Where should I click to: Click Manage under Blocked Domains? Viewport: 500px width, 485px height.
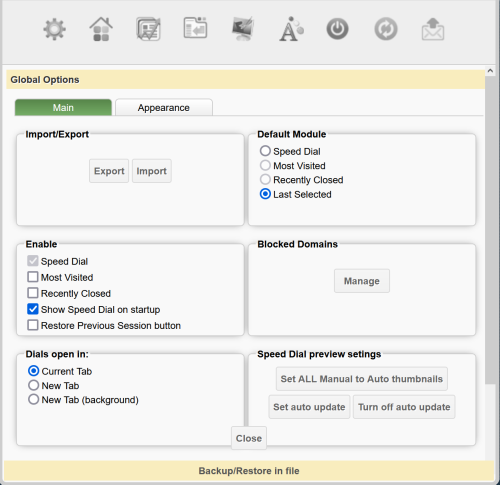[x=362, y=281]
